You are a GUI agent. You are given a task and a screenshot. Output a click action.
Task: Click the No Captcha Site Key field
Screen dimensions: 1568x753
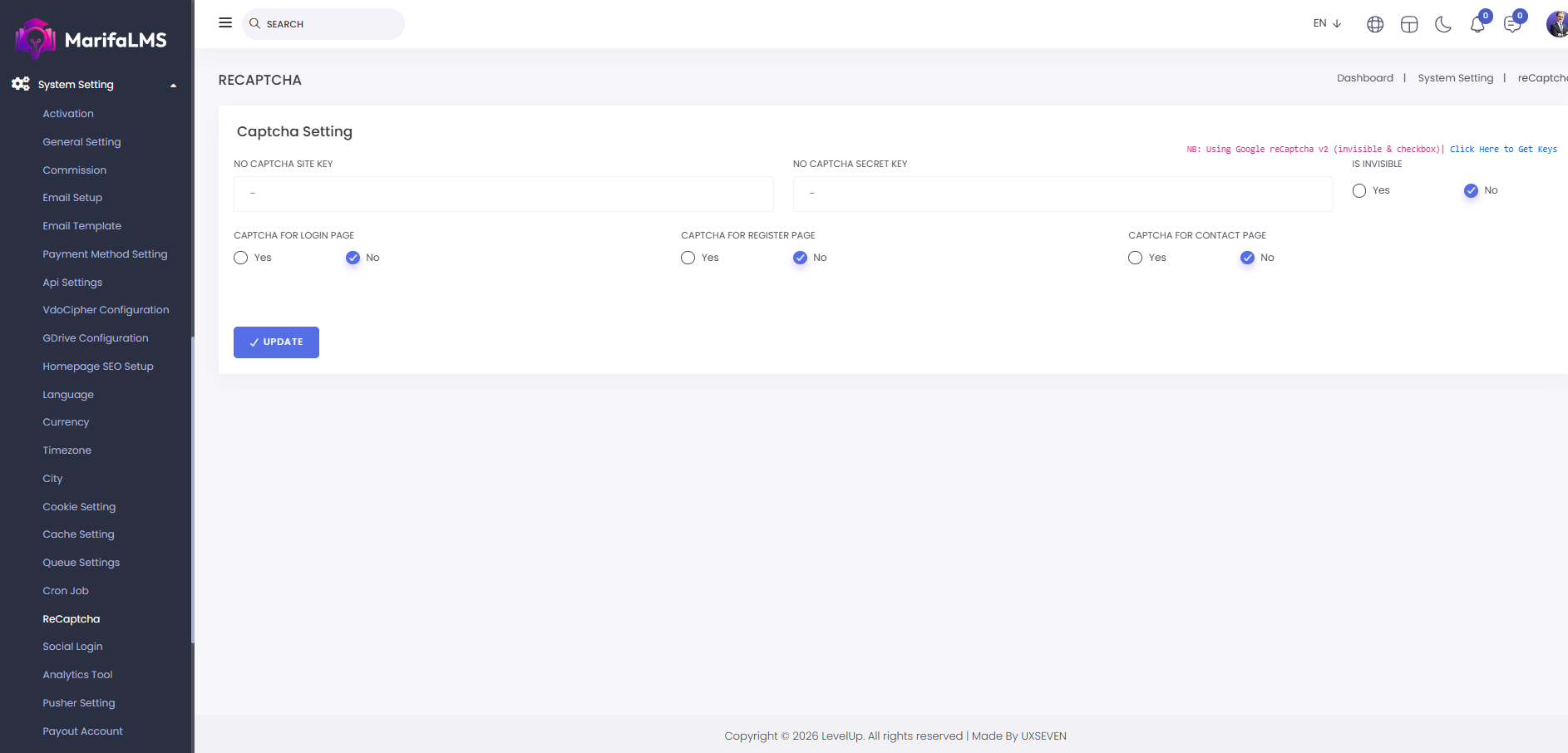(503, 194)
